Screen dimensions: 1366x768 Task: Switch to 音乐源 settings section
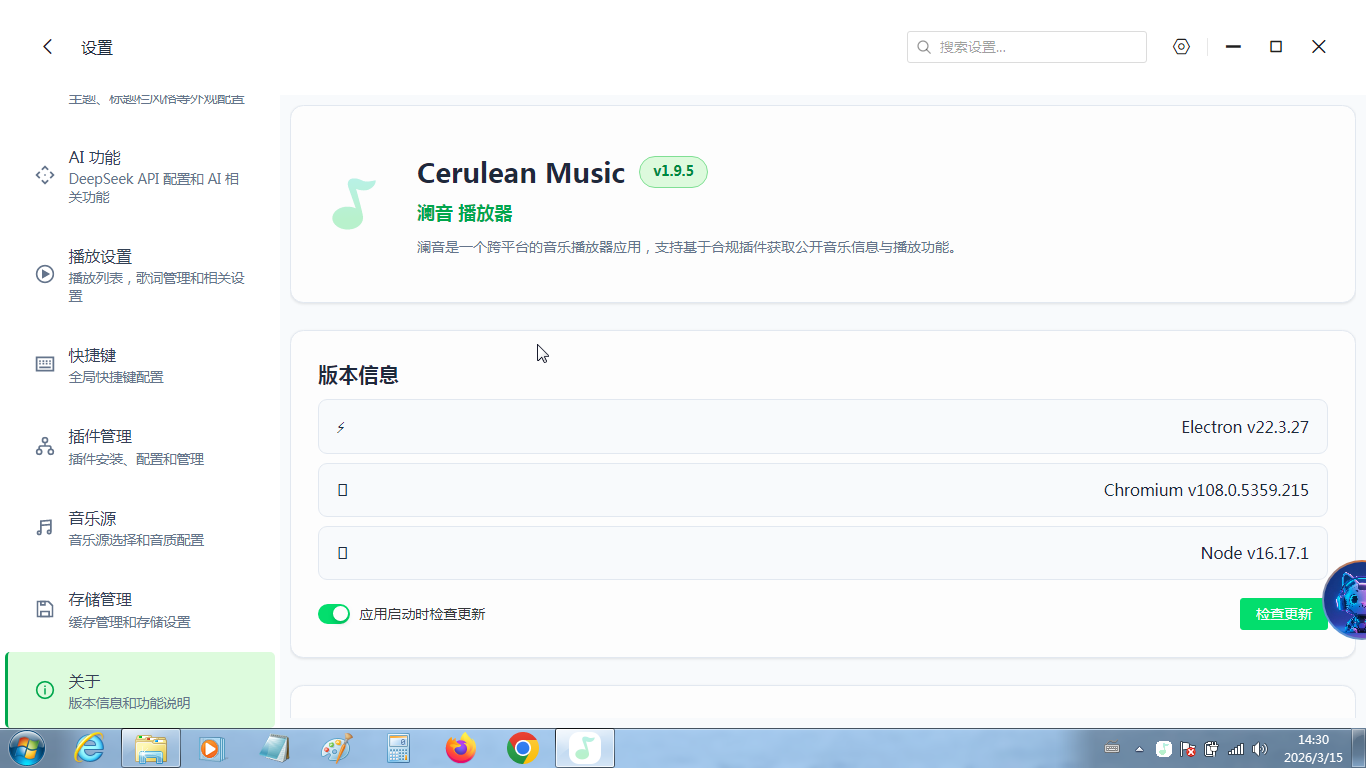pyautogui.click(x=140, y=527)
